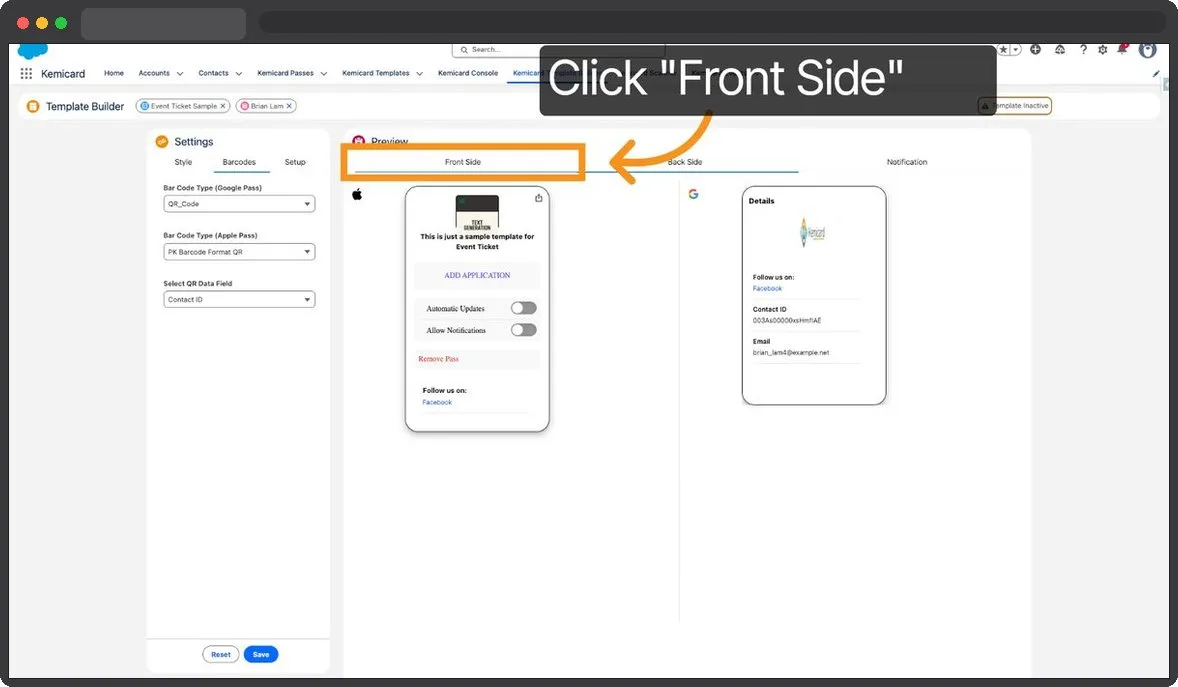Remove the Event Ticket Sample pill
This screenshot has height=687, width=1178.
click(223, 106)
